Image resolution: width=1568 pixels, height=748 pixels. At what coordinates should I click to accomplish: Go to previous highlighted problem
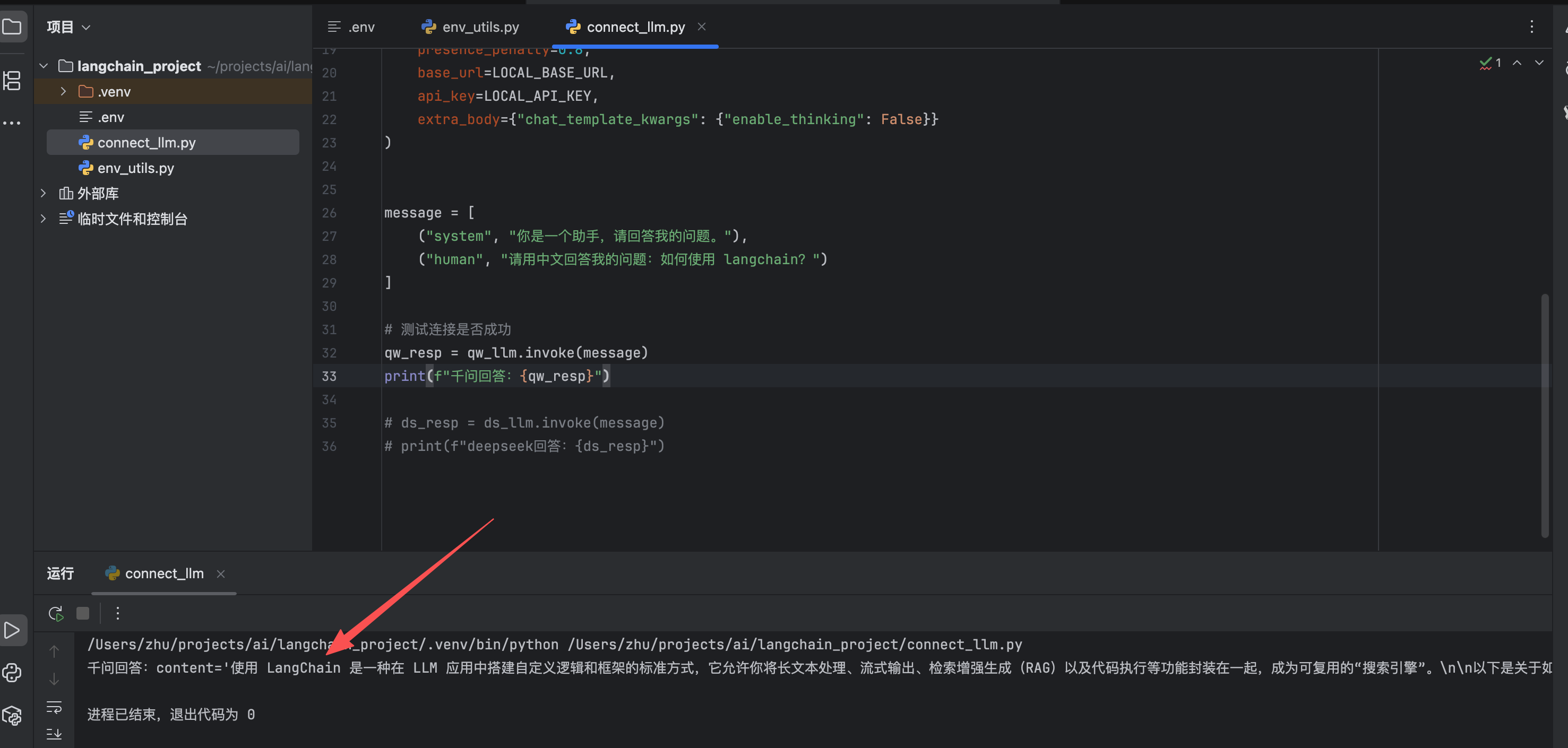pos(1517,63)
